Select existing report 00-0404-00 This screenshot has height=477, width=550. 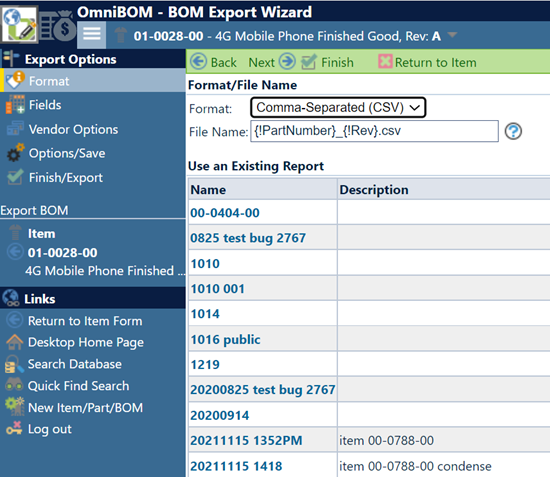(225, 213)
